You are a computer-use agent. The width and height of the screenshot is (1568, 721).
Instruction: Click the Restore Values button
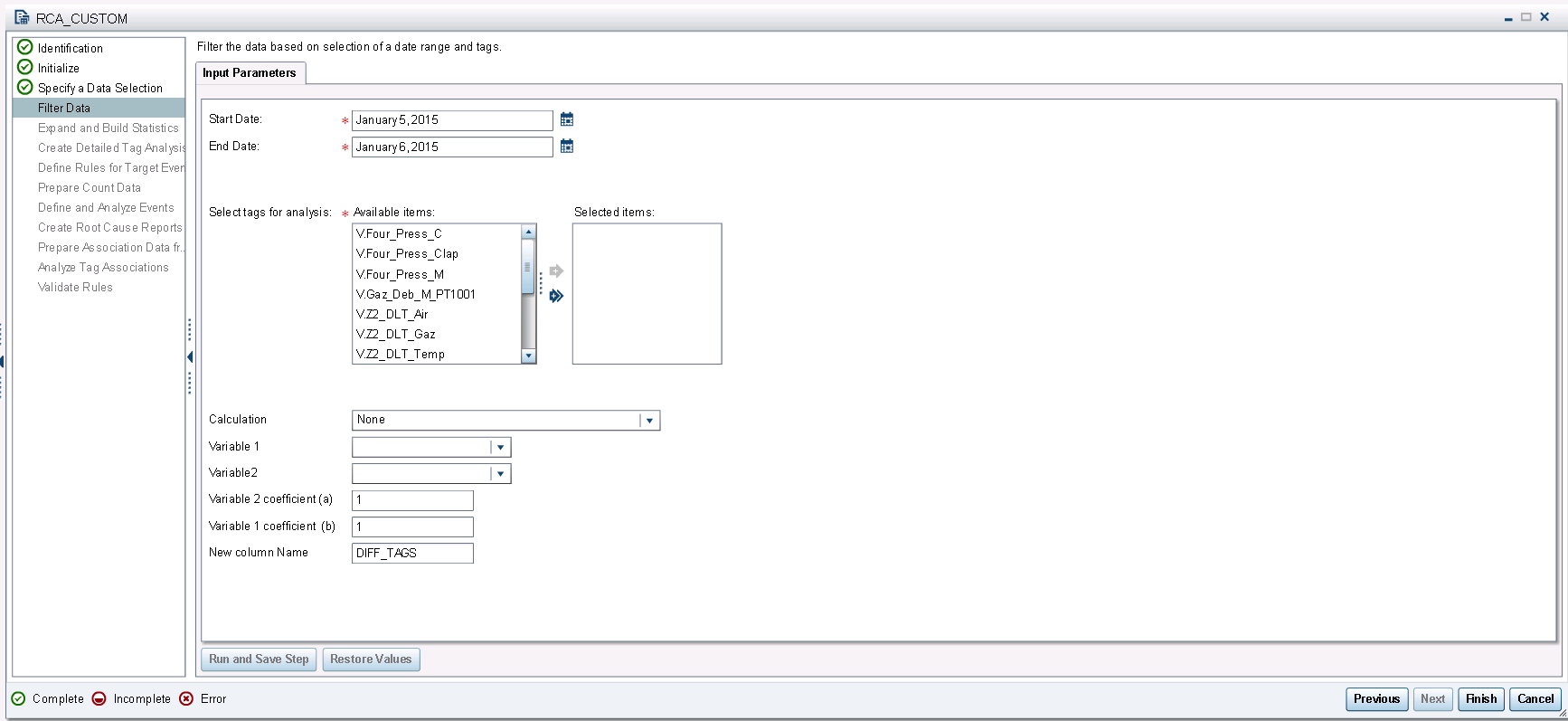pyautogui.click(x=371, y=659)
